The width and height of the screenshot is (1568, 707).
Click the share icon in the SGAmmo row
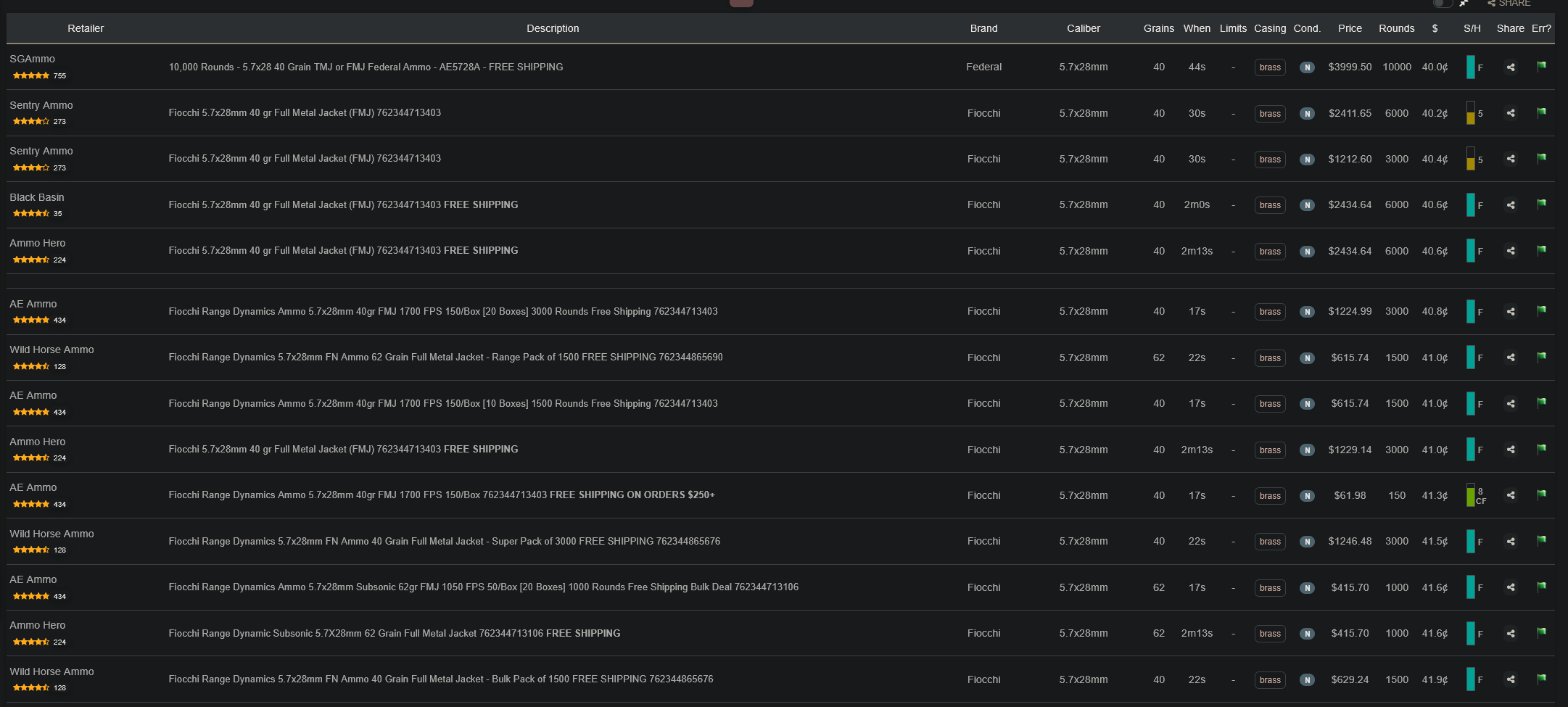[x=1511, y=67]
